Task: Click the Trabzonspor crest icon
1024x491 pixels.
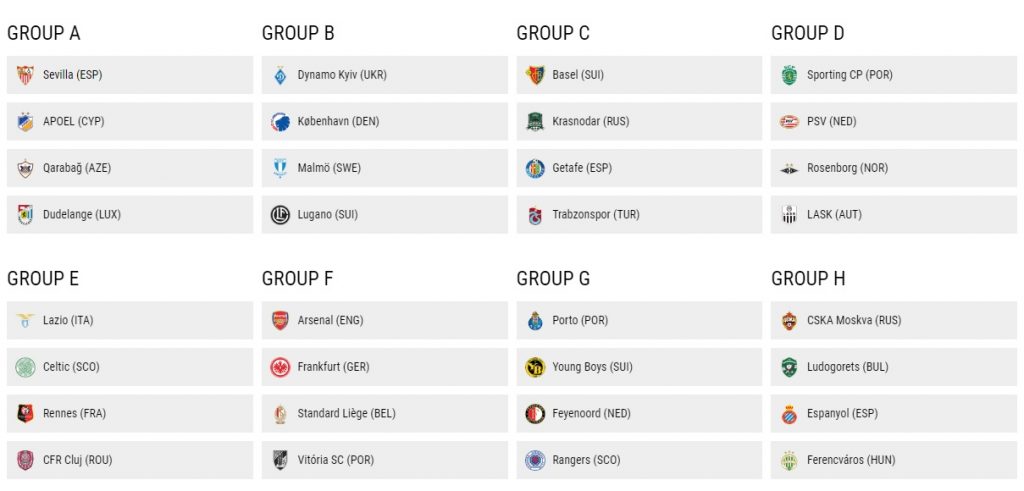Action: point(535,215)
